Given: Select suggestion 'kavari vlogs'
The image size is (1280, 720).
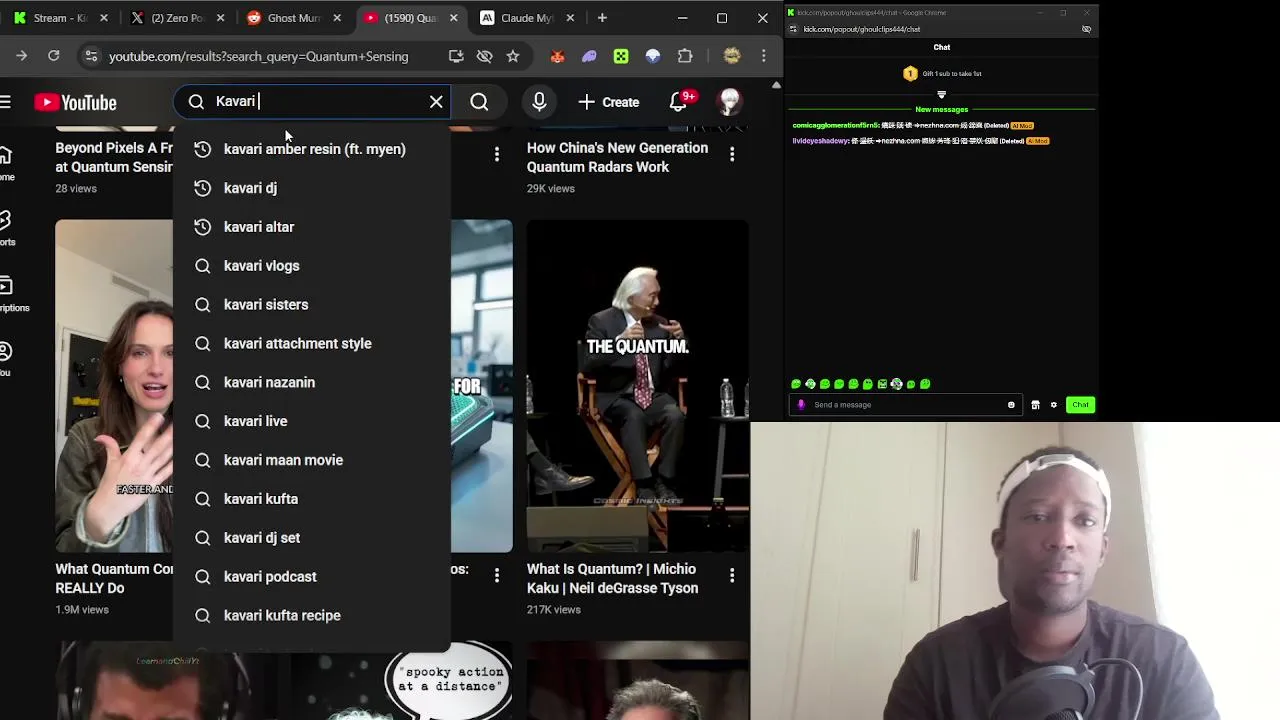Looking at the screenshot, I should [312, 266].
